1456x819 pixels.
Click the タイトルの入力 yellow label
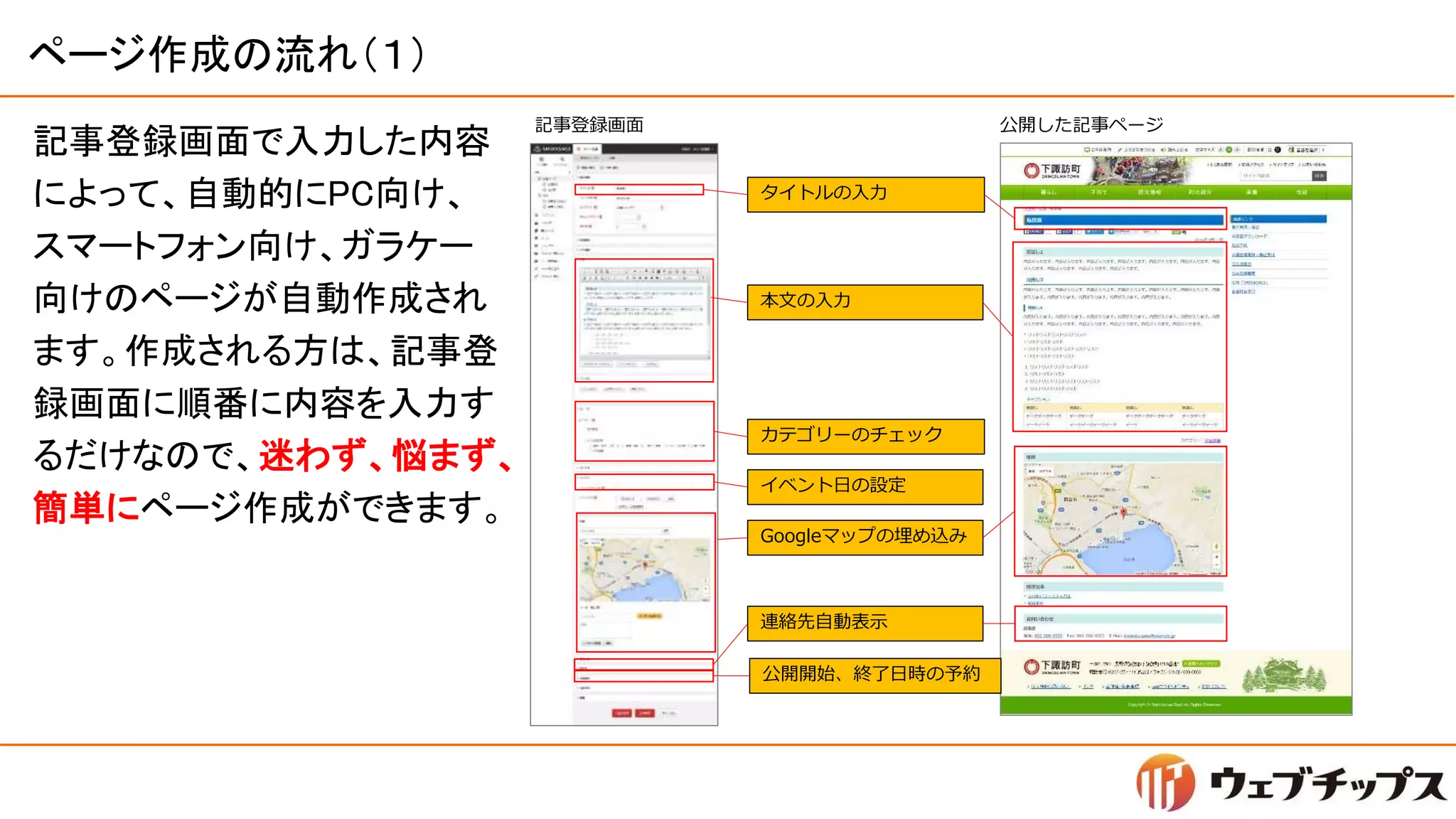pos(866,194)
